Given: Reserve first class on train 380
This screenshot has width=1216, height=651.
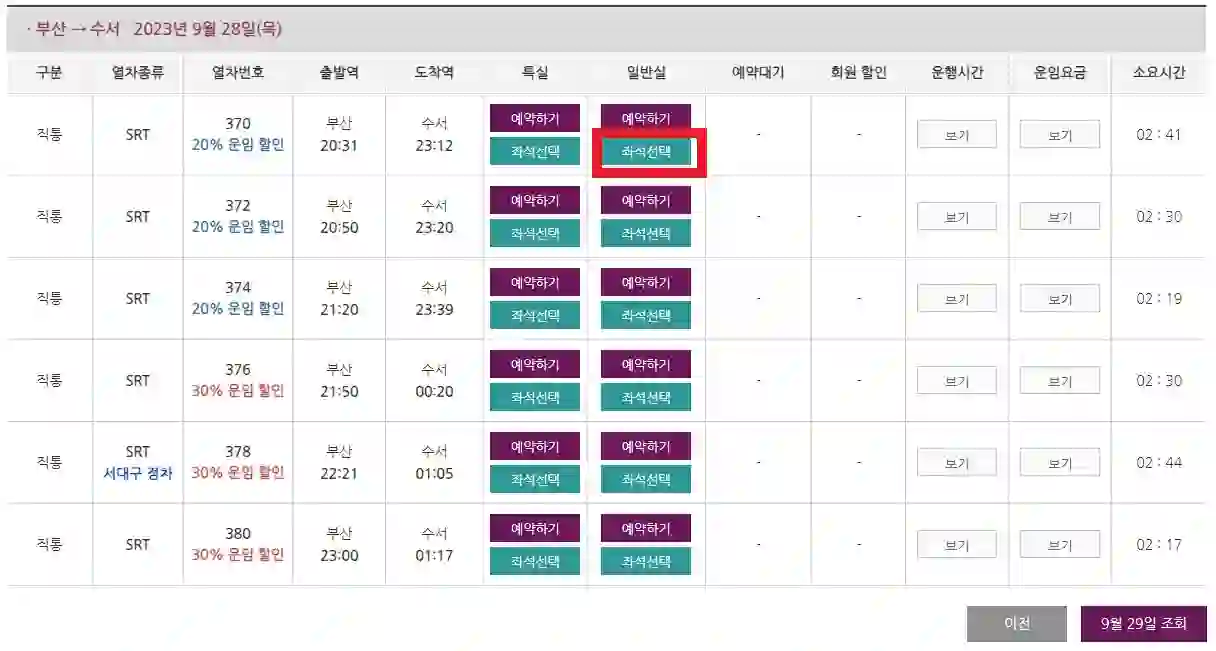Looking at the screenshot, I should click(x=535, y=527).
